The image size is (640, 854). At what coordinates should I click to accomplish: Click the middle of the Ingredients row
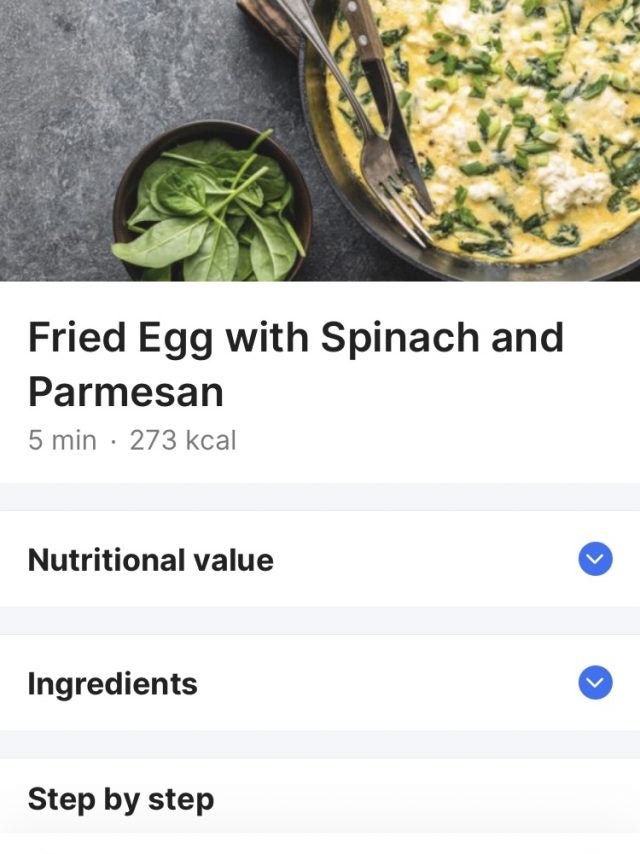tap(320, 683)
